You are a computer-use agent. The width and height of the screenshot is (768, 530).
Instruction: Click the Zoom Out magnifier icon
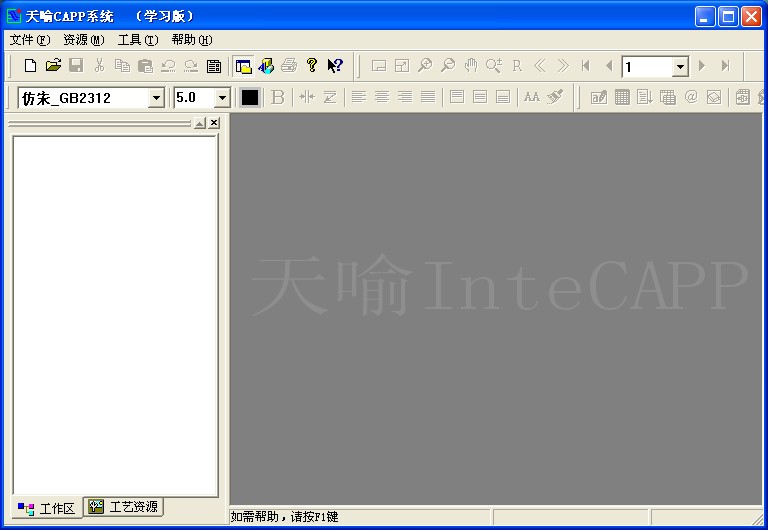tap(448, 66)
